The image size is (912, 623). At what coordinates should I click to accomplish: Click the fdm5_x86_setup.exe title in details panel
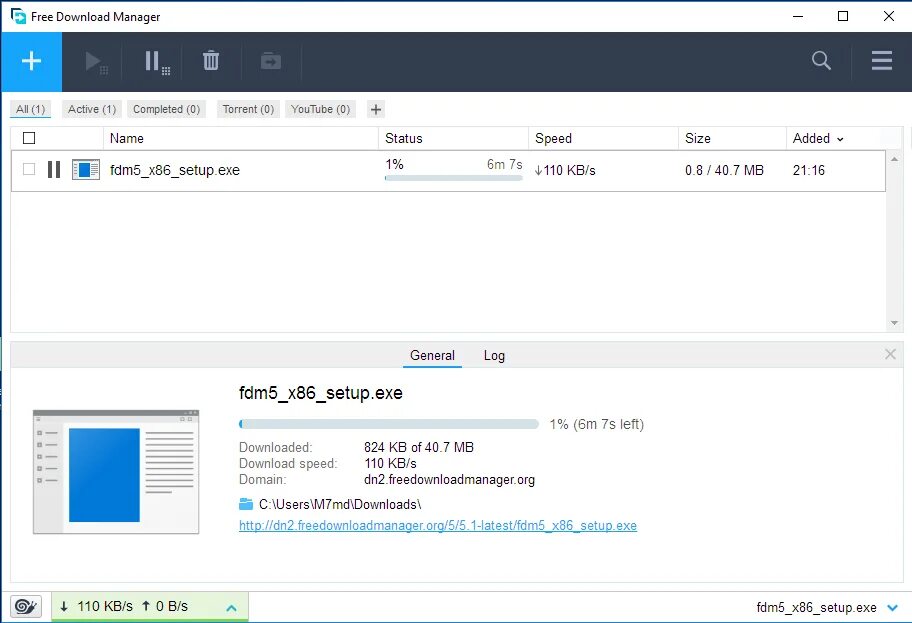(320, 393)
